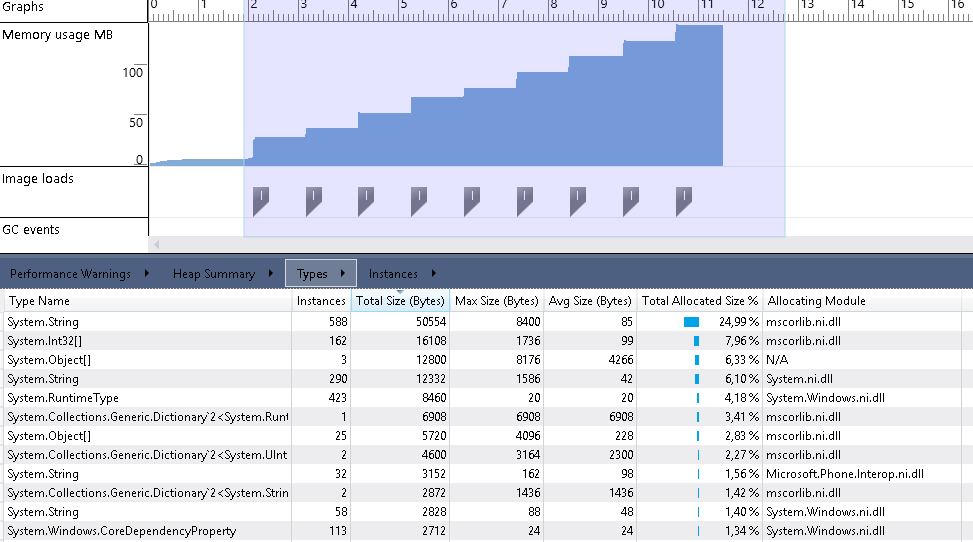Sort by Instances column header

tap(321, 301)
